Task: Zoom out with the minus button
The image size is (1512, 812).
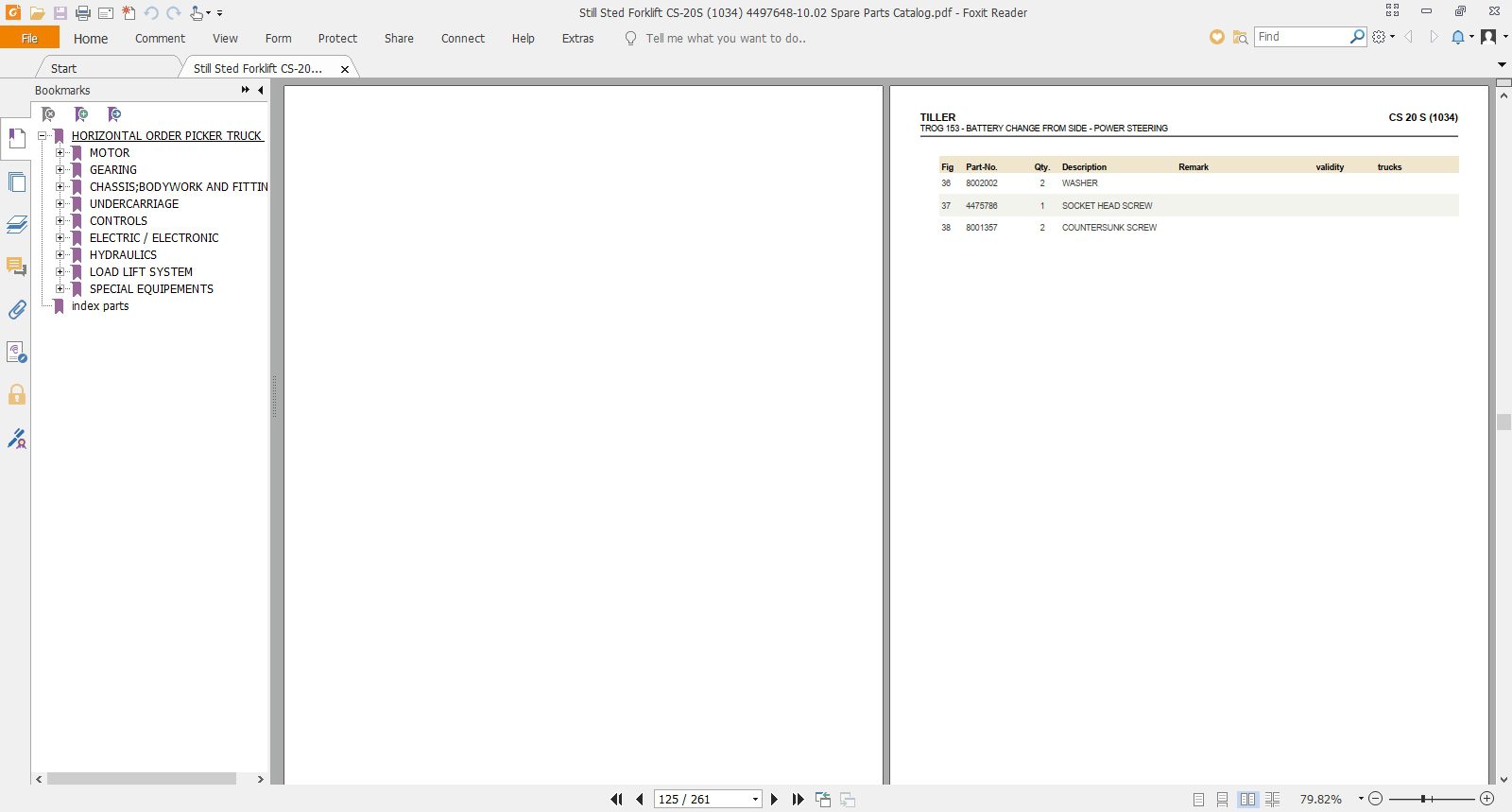Action: (1376, 799)
